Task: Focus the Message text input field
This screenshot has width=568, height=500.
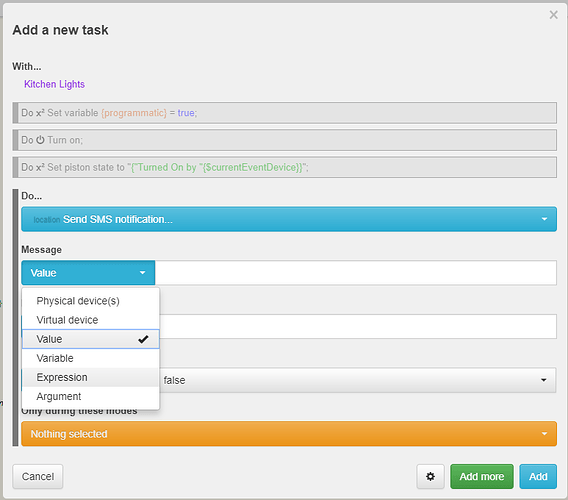Action: (356, 273)
